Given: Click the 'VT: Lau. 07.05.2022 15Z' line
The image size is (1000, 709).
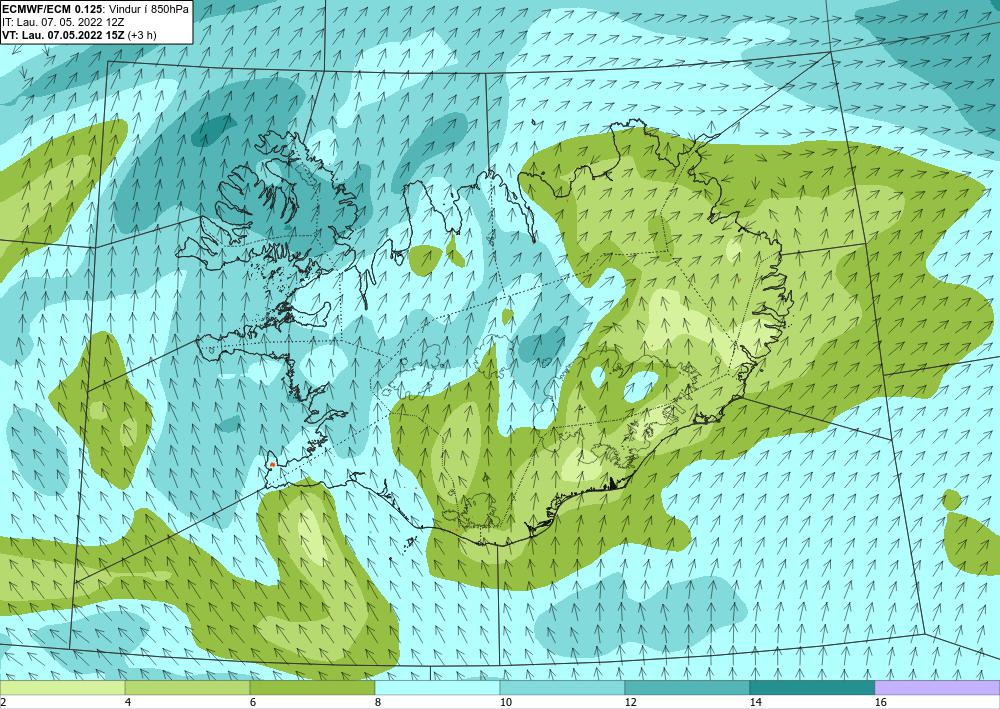Looking at the screenshot, I should coord(63,34).
